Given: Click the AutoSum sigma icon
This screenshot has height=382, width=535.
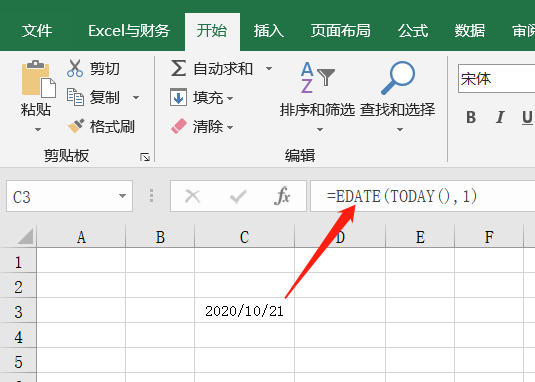Looking at the screenshot, I should pyautogui.click(x=178, y=68).
